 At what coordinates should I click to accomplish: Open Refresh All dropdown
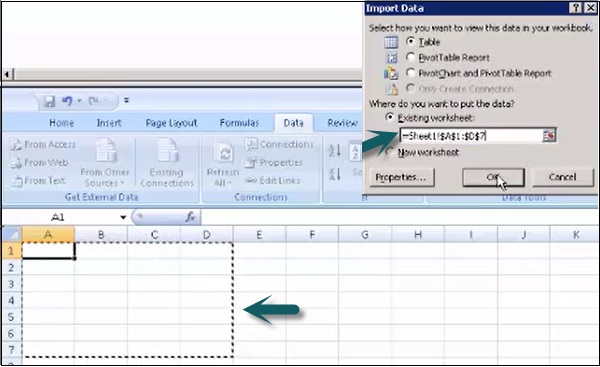(223, 163)
